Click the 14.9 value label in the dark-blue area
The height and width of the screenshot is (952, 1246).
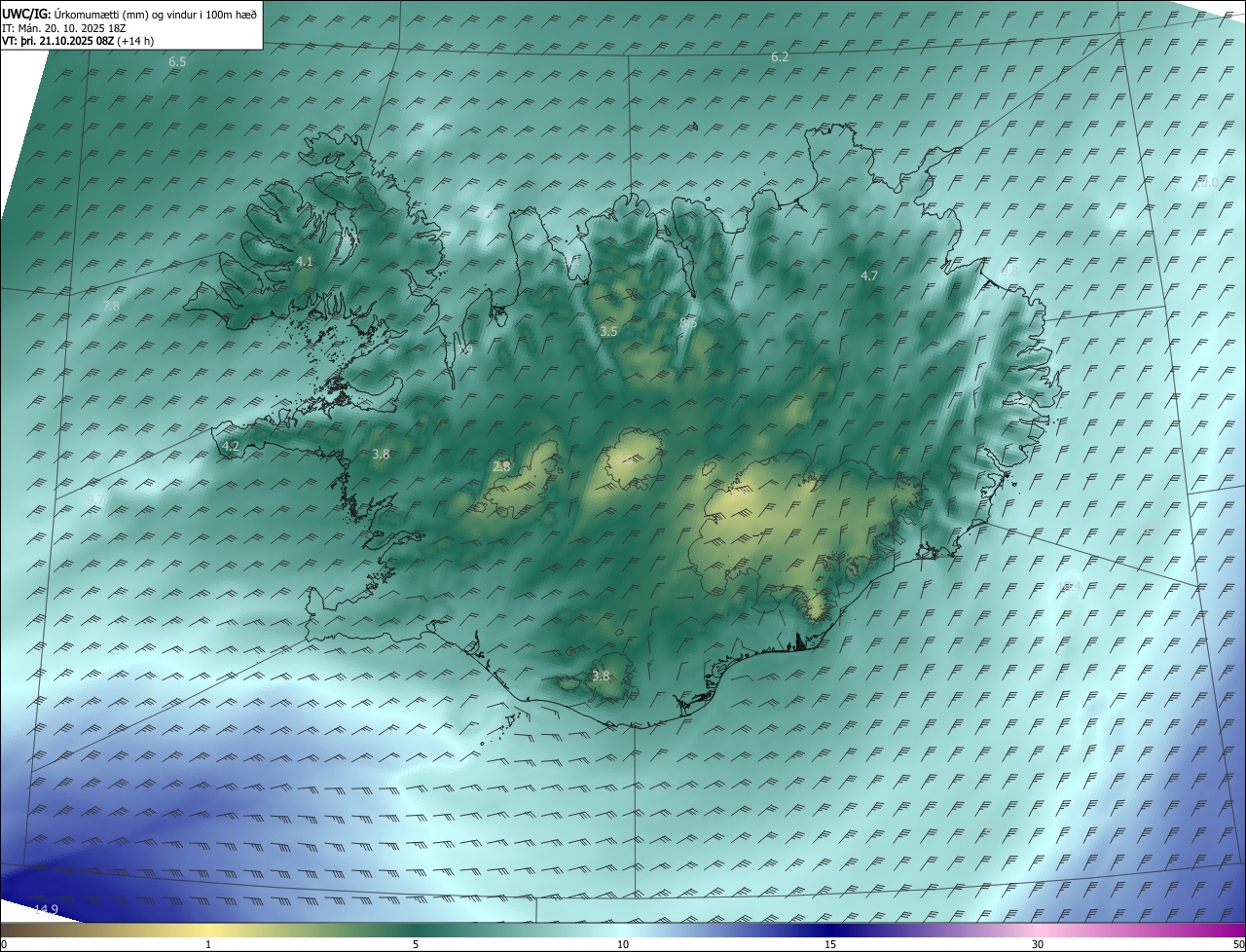[x=46, y=909]
